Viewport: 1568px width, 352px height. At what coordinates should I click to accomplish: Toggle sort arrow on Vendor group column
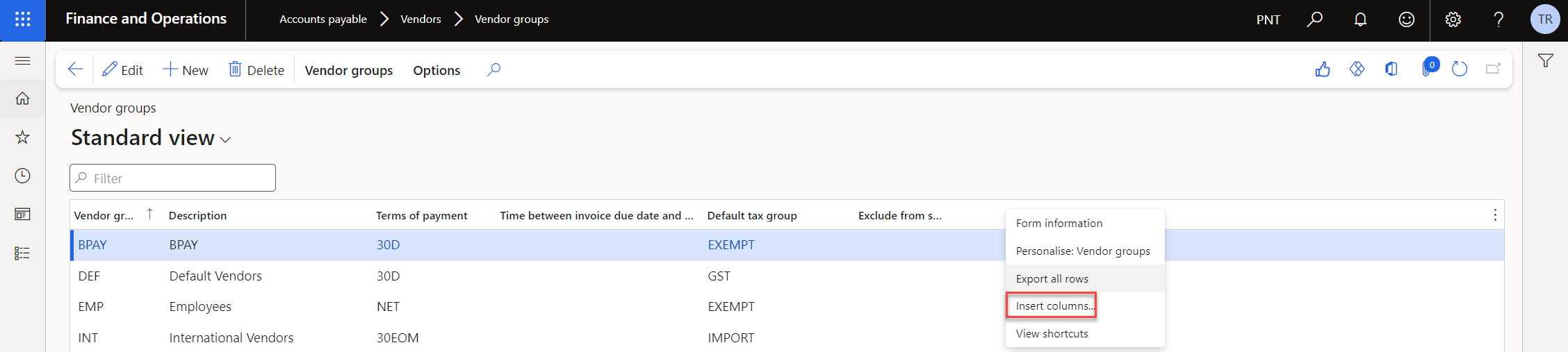149,215
